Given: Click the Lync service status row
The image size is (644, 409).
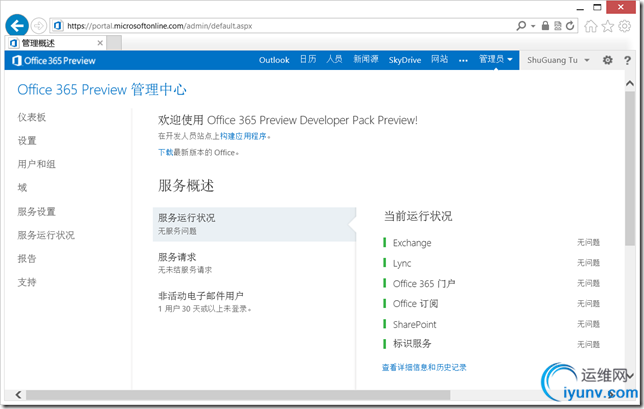Looking at the screenshot, I should click(492, 263).
